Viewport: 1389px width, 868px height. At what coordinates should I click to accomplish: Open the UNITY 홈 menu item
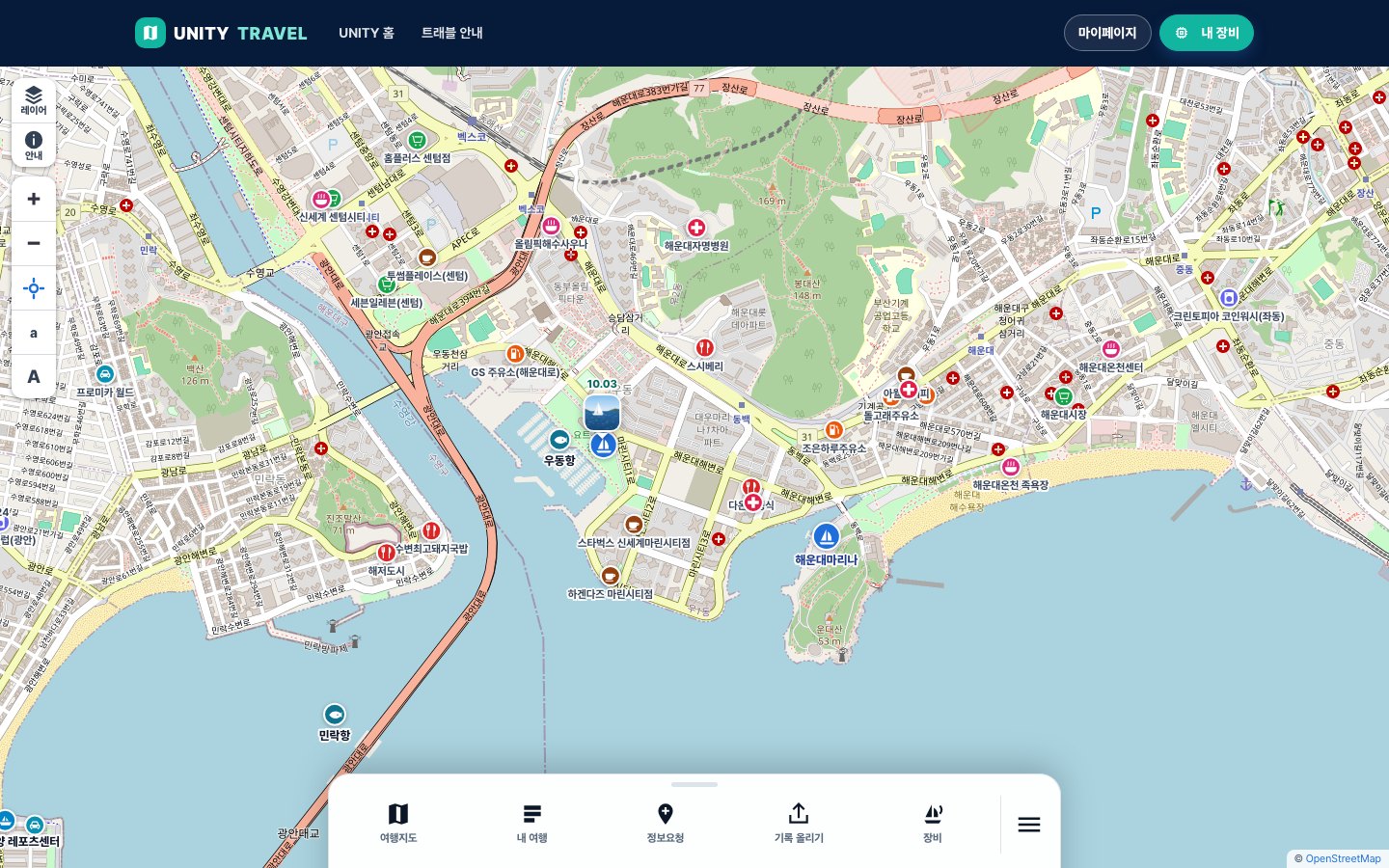coord(367,33)
